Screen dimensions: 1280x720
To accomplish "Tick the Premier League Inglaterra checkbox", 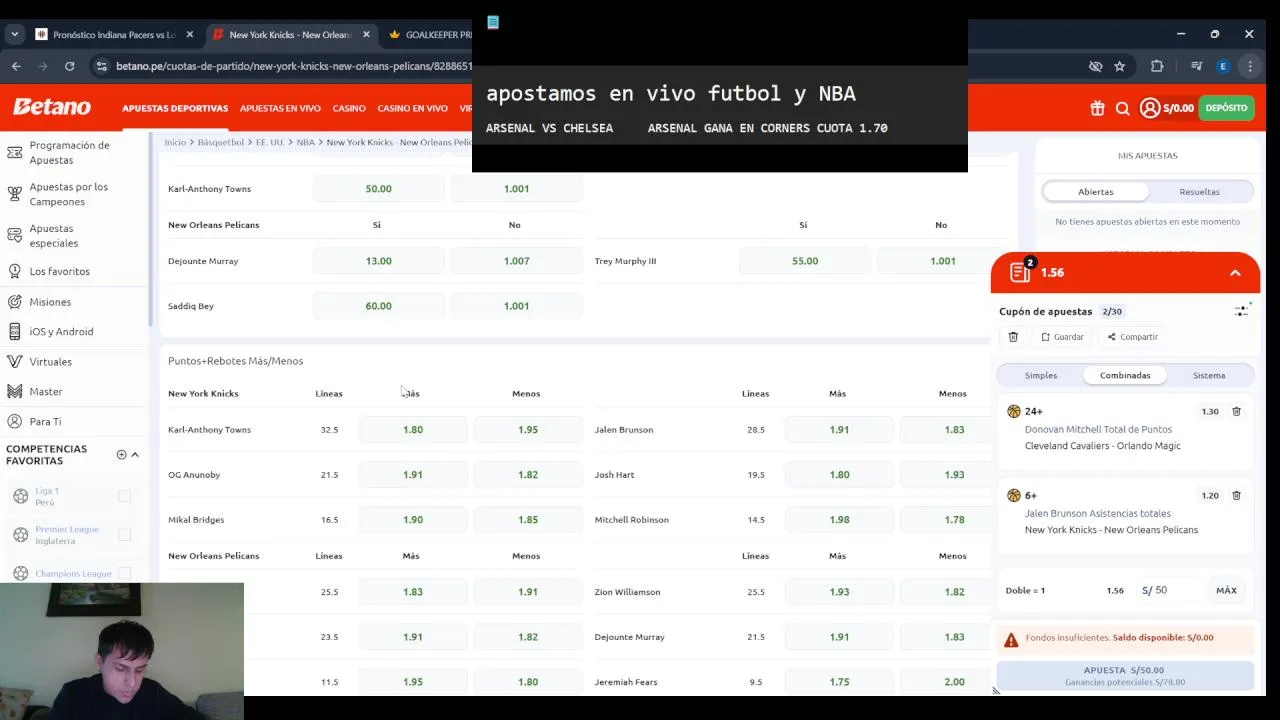I will click(x=124, y=535).
